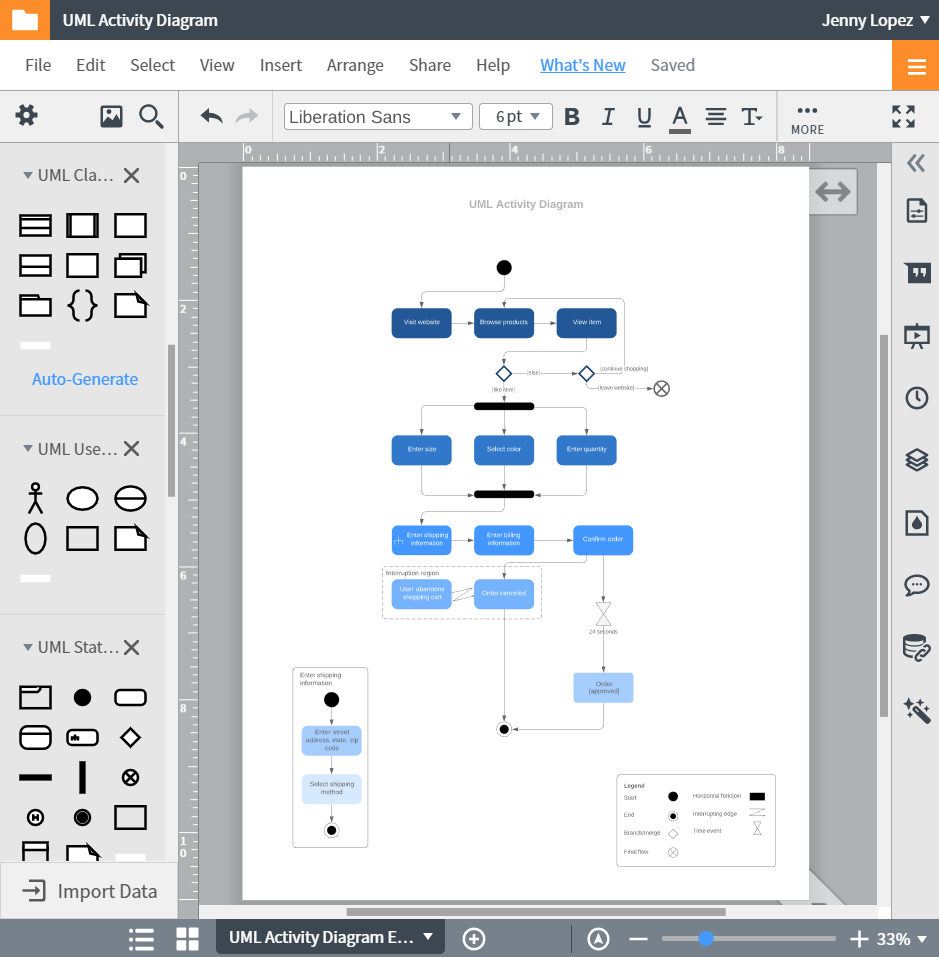Click the zoom slider handle
939x957 pixels.
point(706,938)
